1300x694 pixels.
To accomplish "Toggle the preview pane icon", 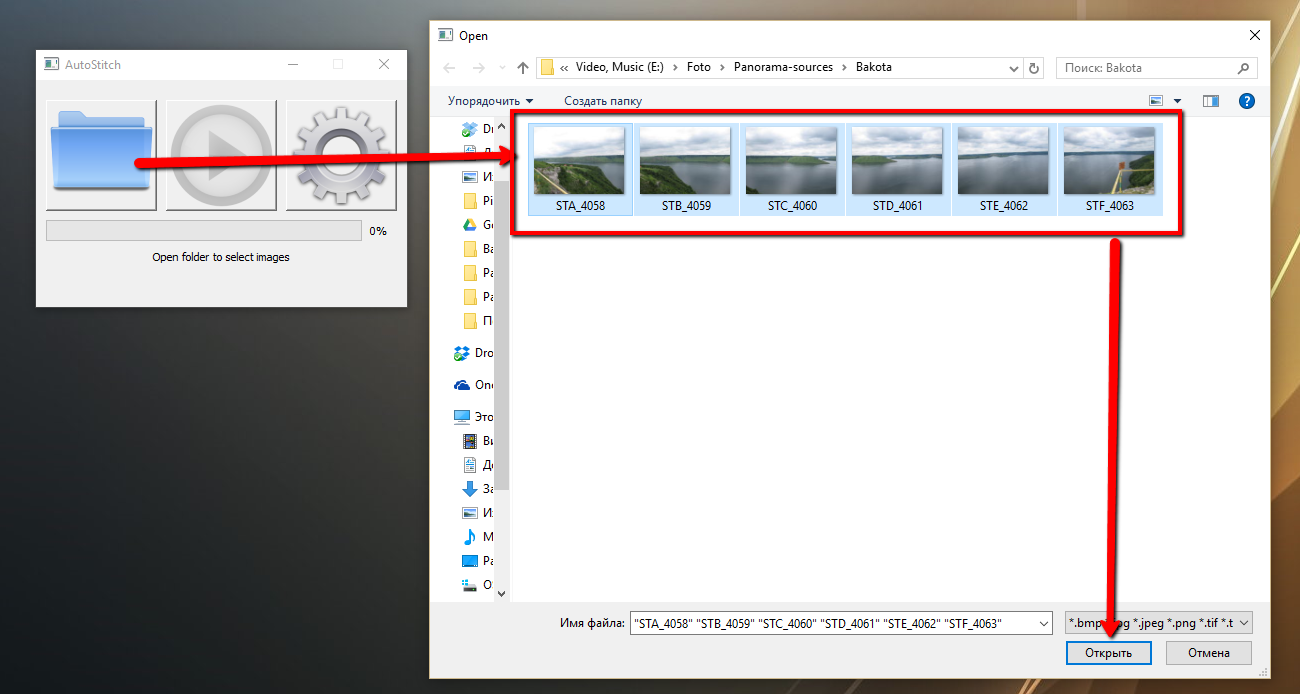I will 1211,101.
